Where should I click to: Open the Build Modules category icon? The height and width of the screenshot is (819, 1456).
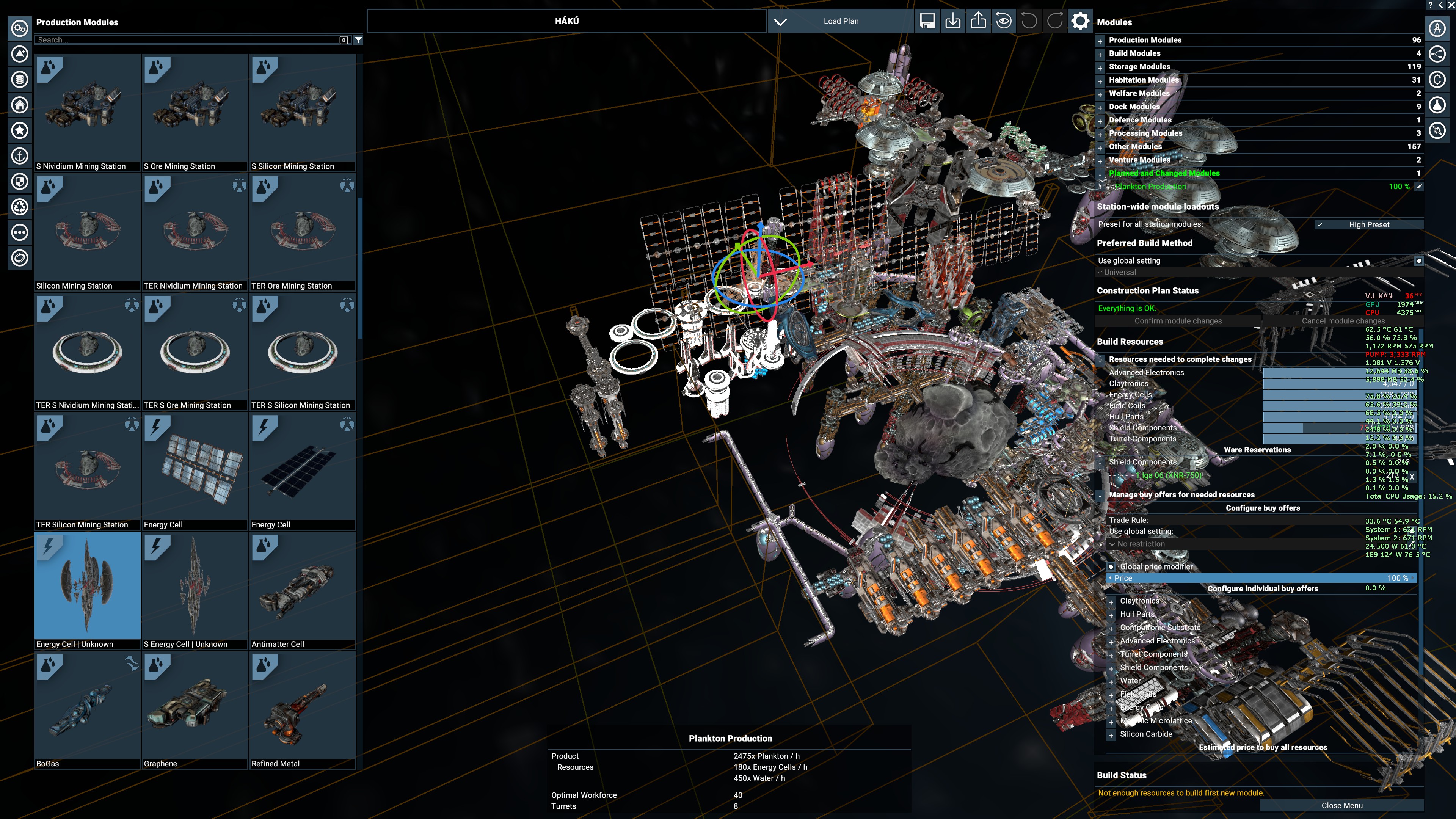tap(20, 54)
